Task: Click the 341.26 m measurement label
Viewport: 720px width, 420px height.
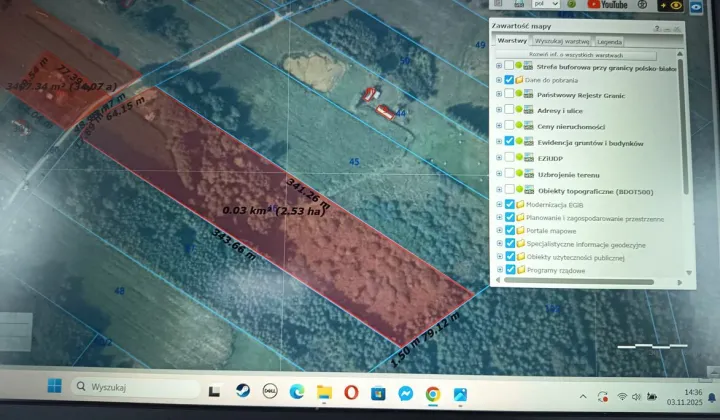Action: coord(308,192)
